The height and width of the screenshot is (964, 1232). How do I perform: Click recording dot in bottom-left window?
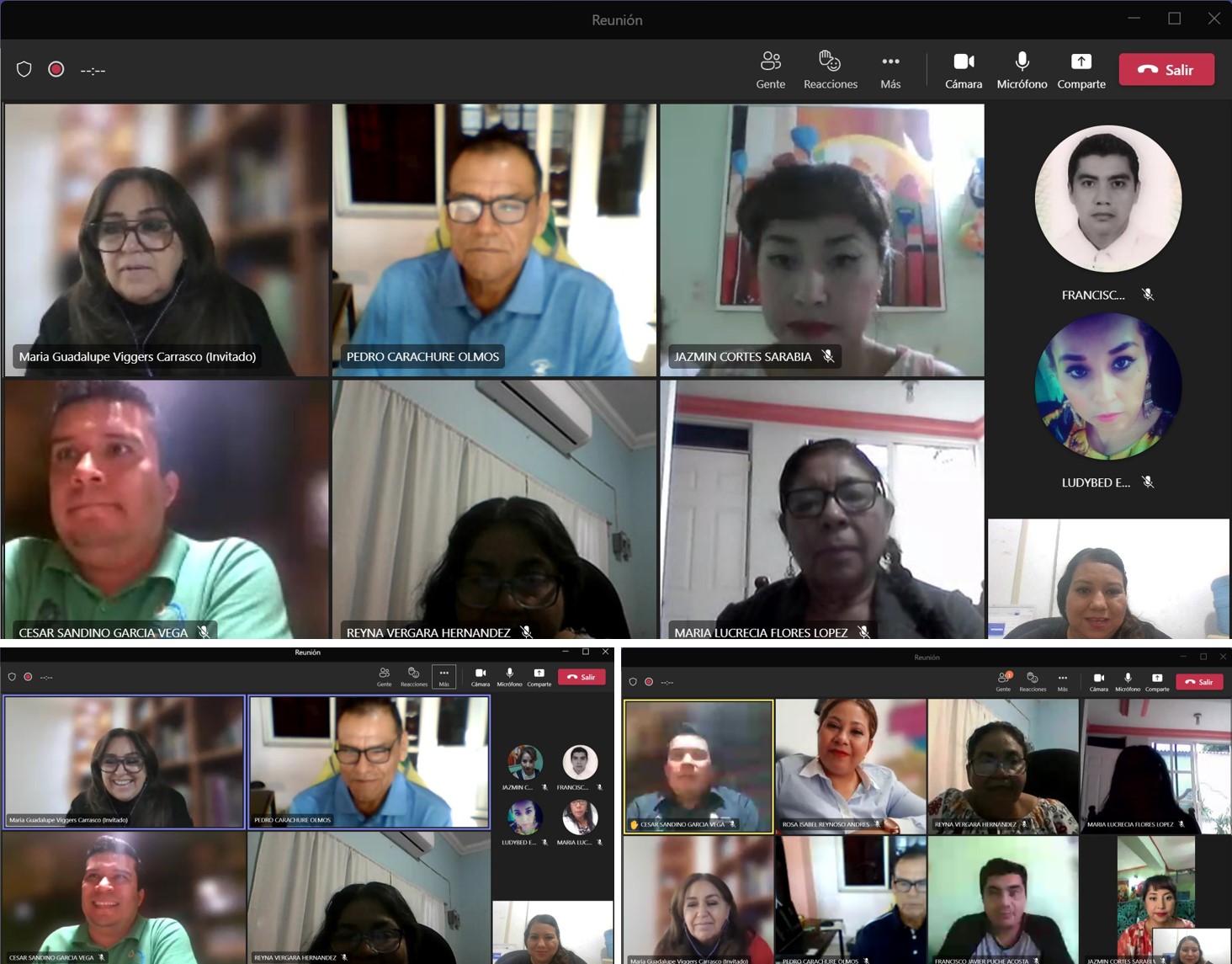[28, 677]
